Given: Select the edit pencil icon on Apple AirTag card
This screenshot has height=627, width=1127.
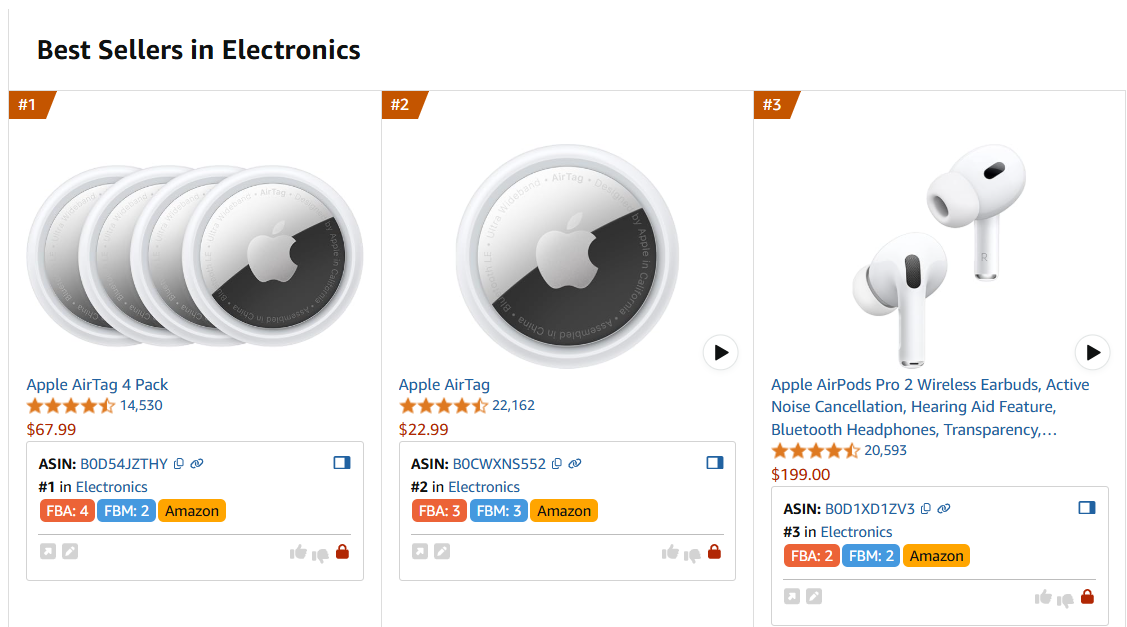Looking at the screenshot, I should pos(441,550).
